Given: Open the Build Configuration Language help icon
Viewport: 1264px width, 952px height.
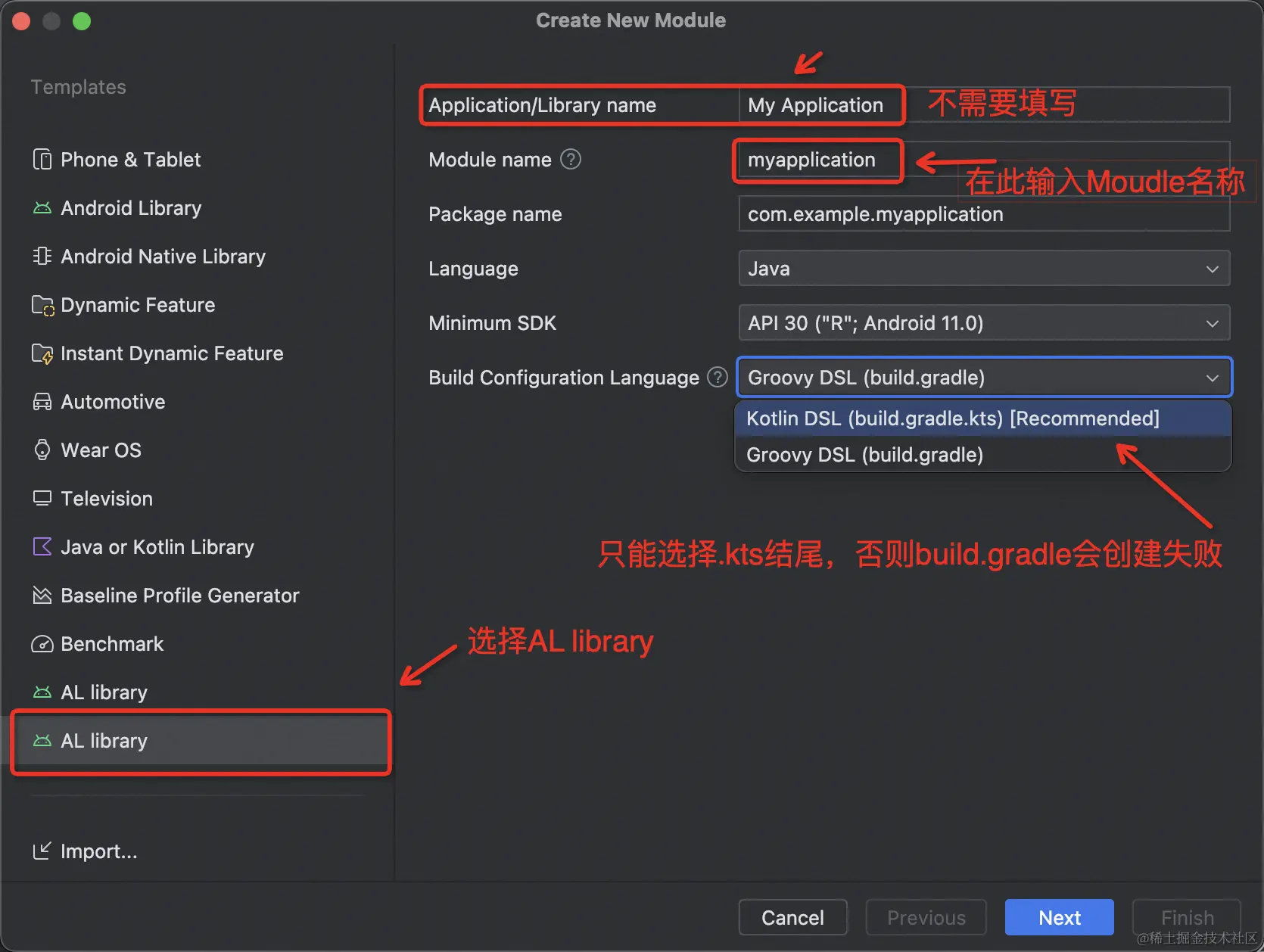Looking at the screenshot, I should tap(718, 377).
